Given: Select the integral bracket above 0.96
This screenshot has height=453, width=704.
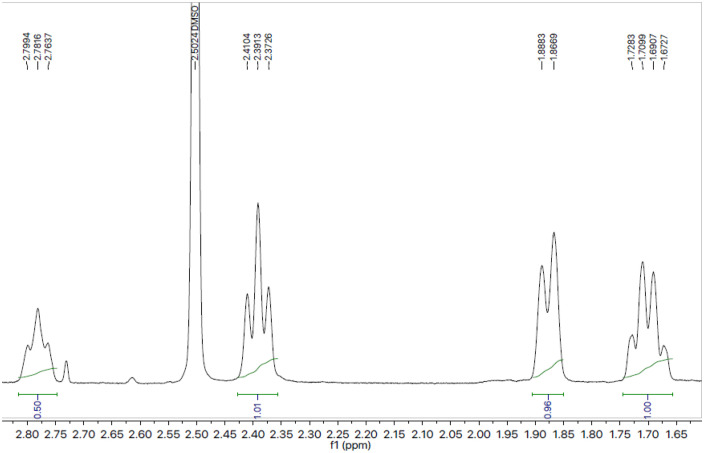Looking at the screenshot, I should 548,395.
